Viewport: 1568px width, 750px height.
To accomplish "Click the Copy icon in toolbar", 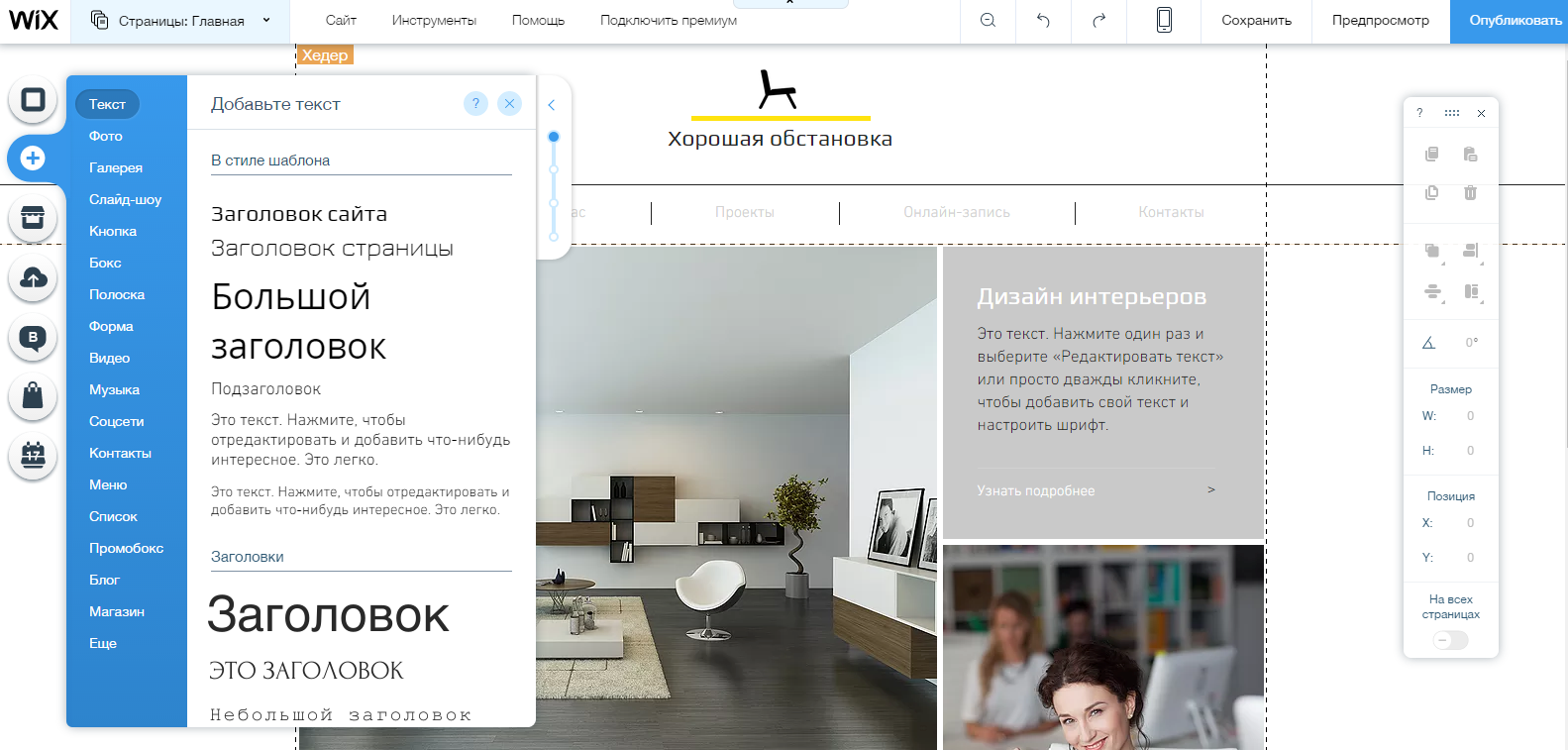I will (x=1431, y=154).
